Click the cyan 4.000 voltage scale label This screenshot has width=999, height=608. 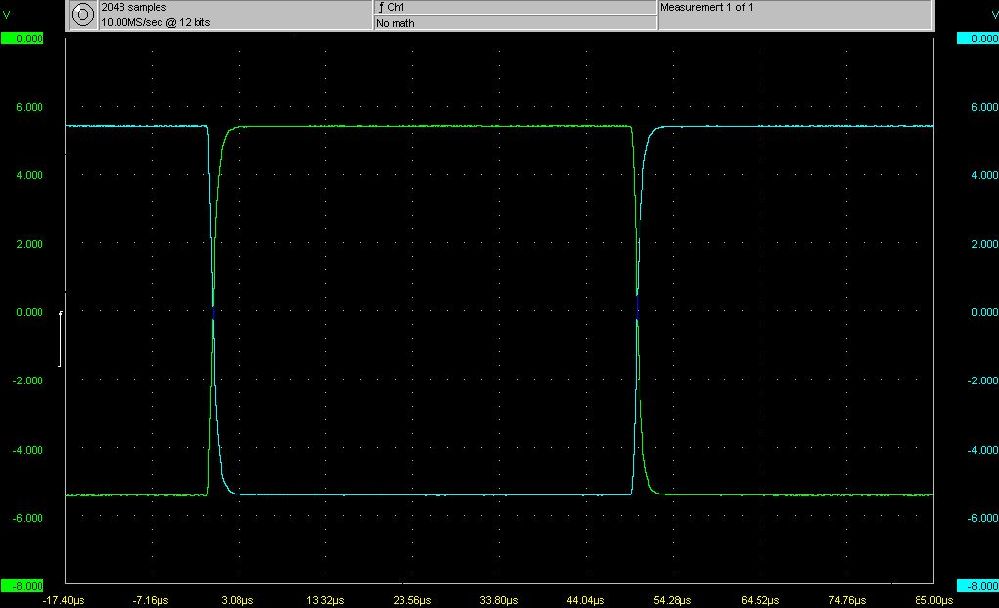tap(984, 175)
